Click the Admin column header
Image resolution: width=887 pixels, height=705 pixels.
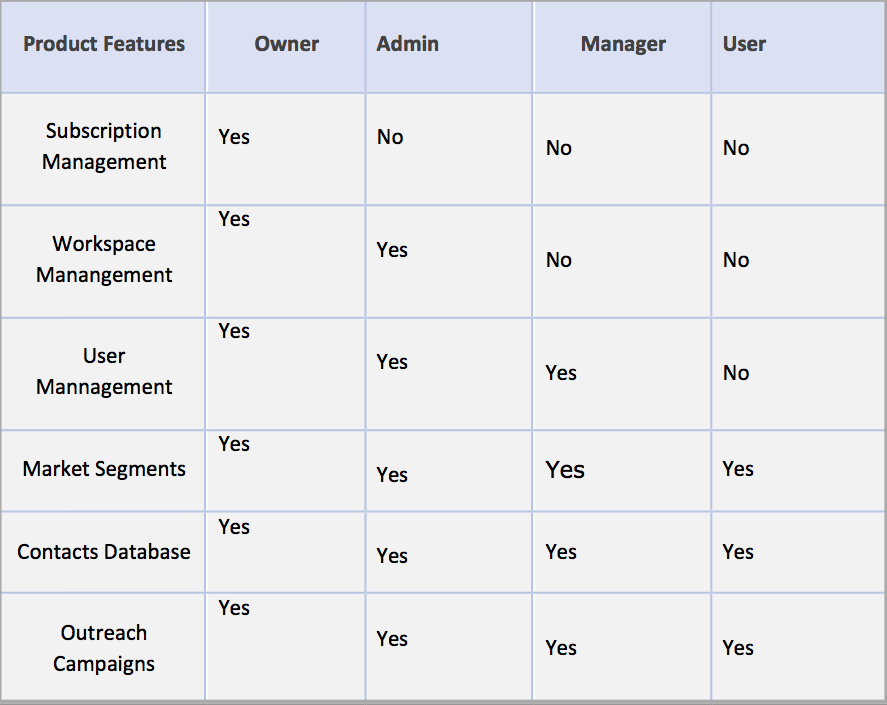coord(408,44)
